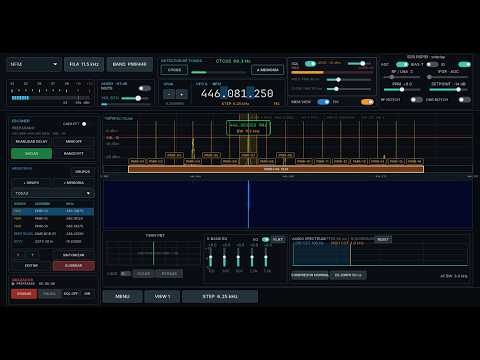Adjust the SETPOINT slider
This screenshot has width=480, height=360.
point(449,90)
